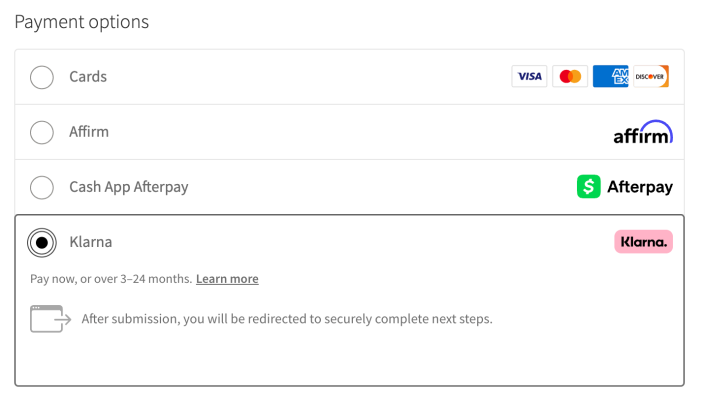Click the Payment options heading
This screenshot has width=703, height=400.
82,22
